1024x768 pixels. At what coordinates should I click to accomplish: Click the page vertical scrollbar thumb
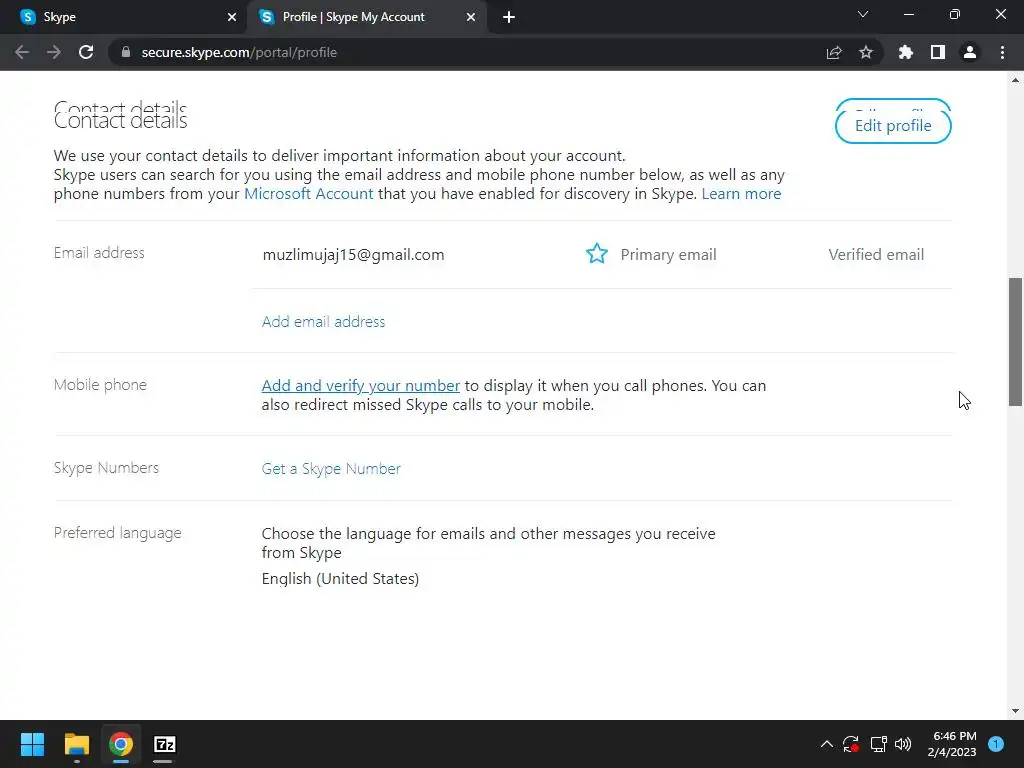pos(1015,342)
